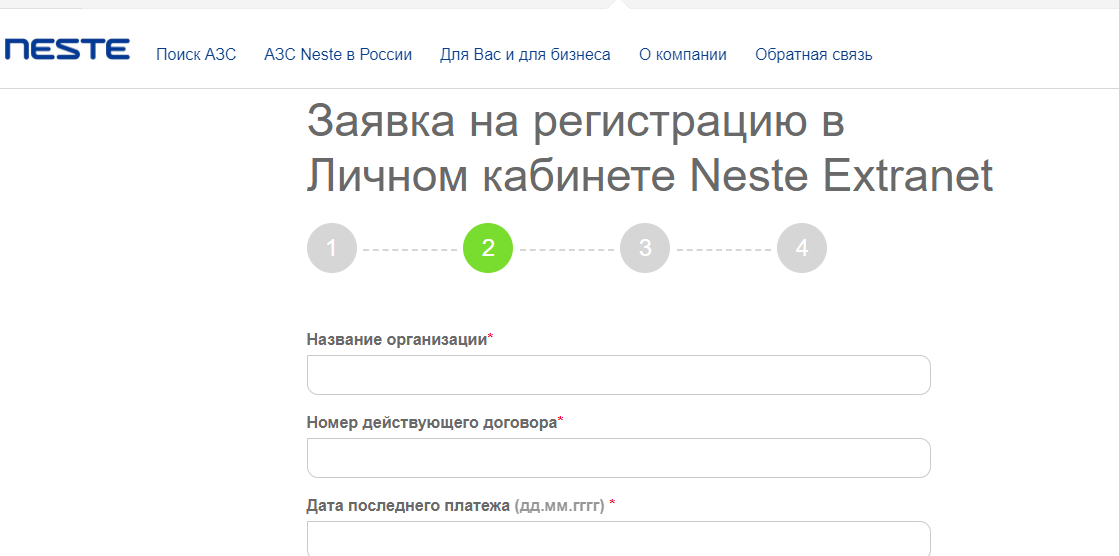The height and width of the screenshot is (556, 1119).
Task: Click the Neste logo
Action: coord(67,50)
